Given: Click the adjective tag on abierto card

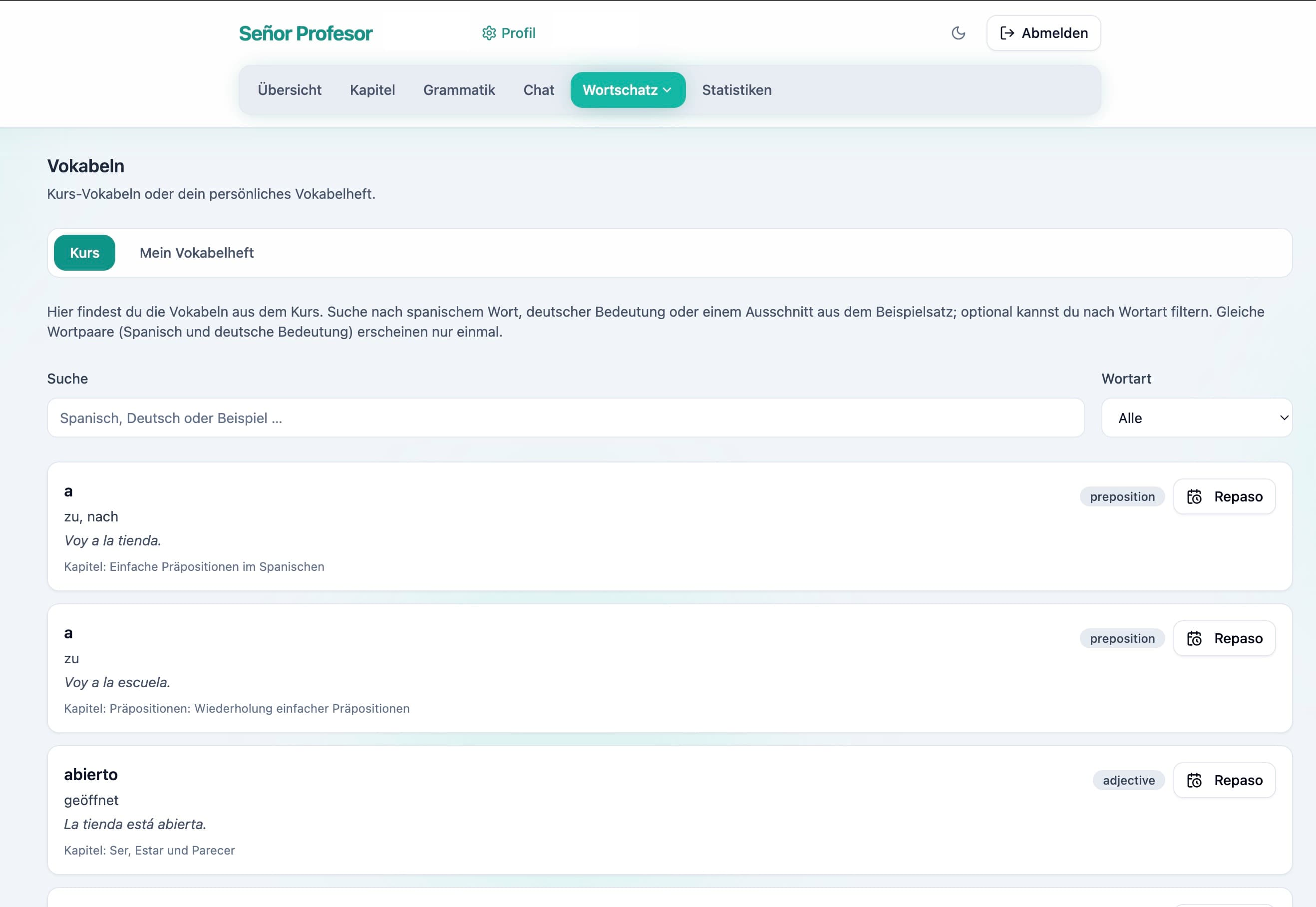Looking at the screenshot, I should (x=1129, y=780).
